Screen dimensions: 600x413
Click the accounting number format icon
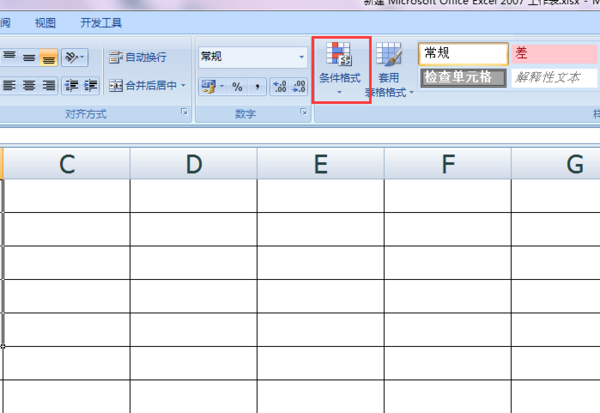[209, 87]
